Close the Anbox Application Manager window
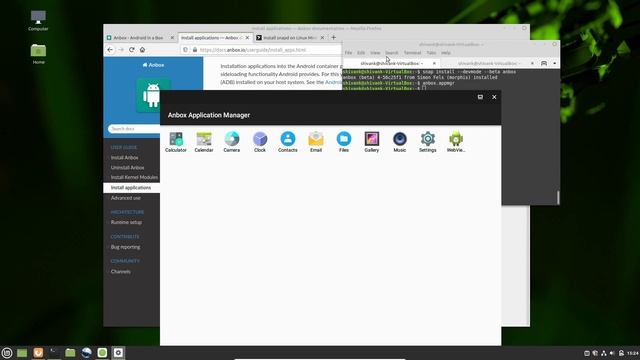This screenshot has height=360, width=640. (494, 97)
